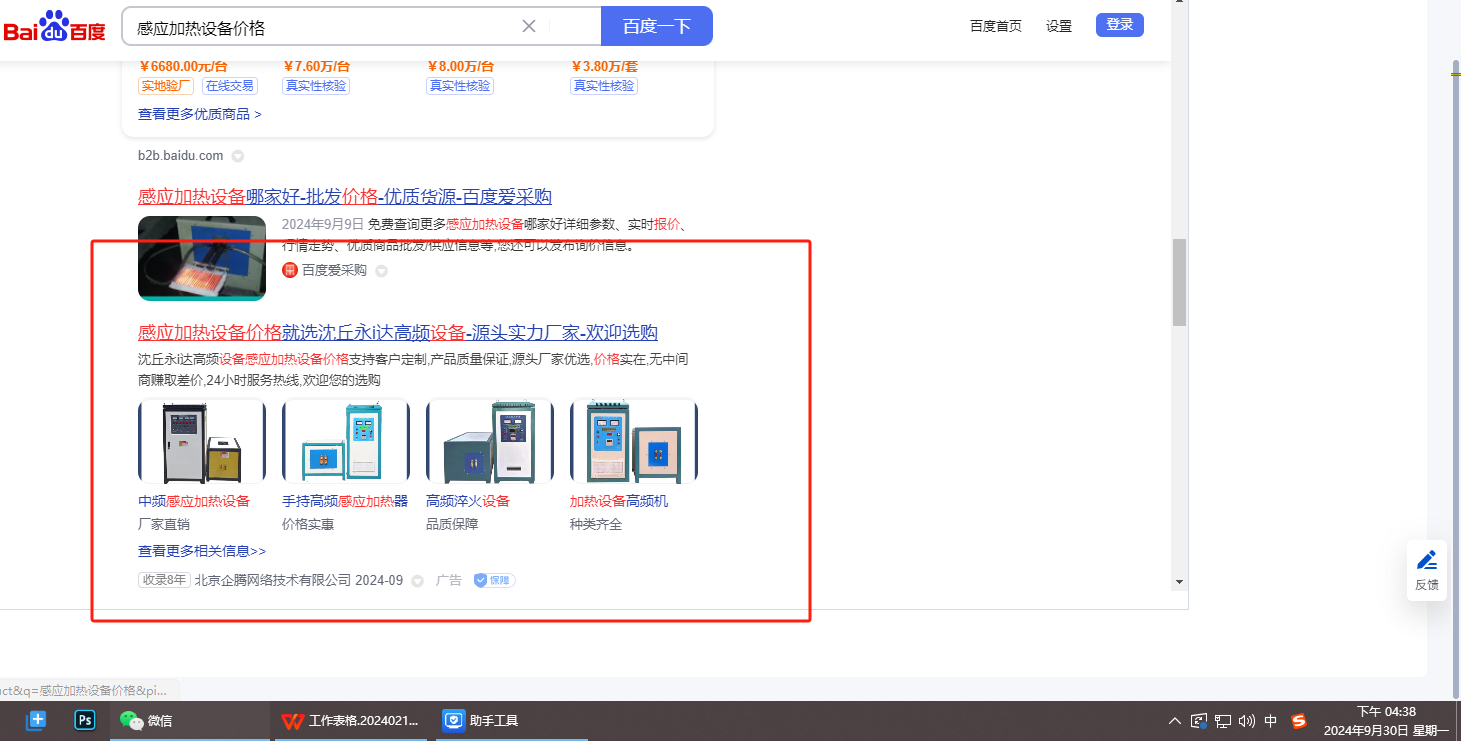The image size is (1461, 741).
Task: Switch to 助手工具 taskbar window
Action: (513, 720)
